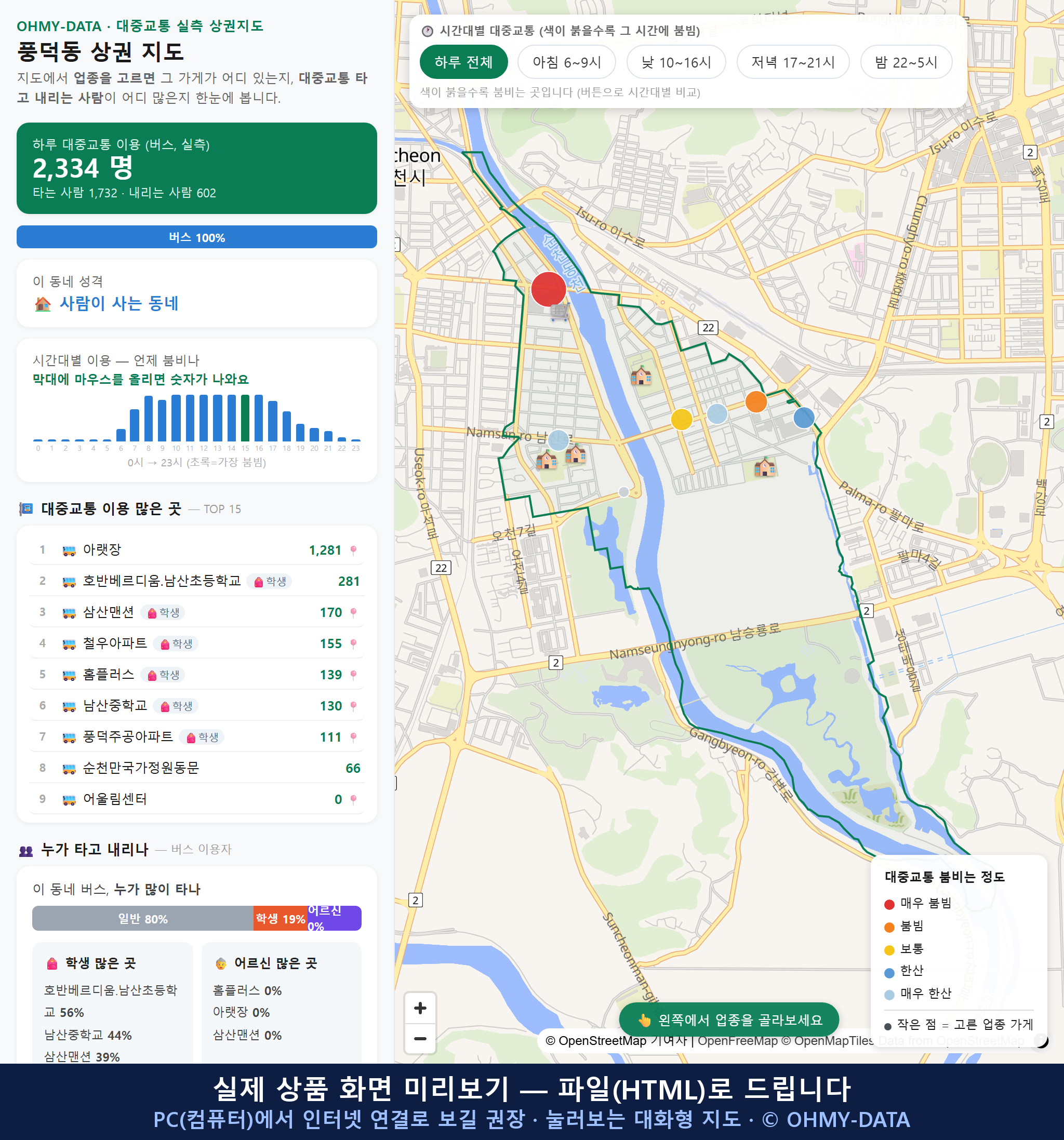Screen dimensions: 1064x1140
Task: Click the chart bar at hour 19
Action: coord(301,432)
